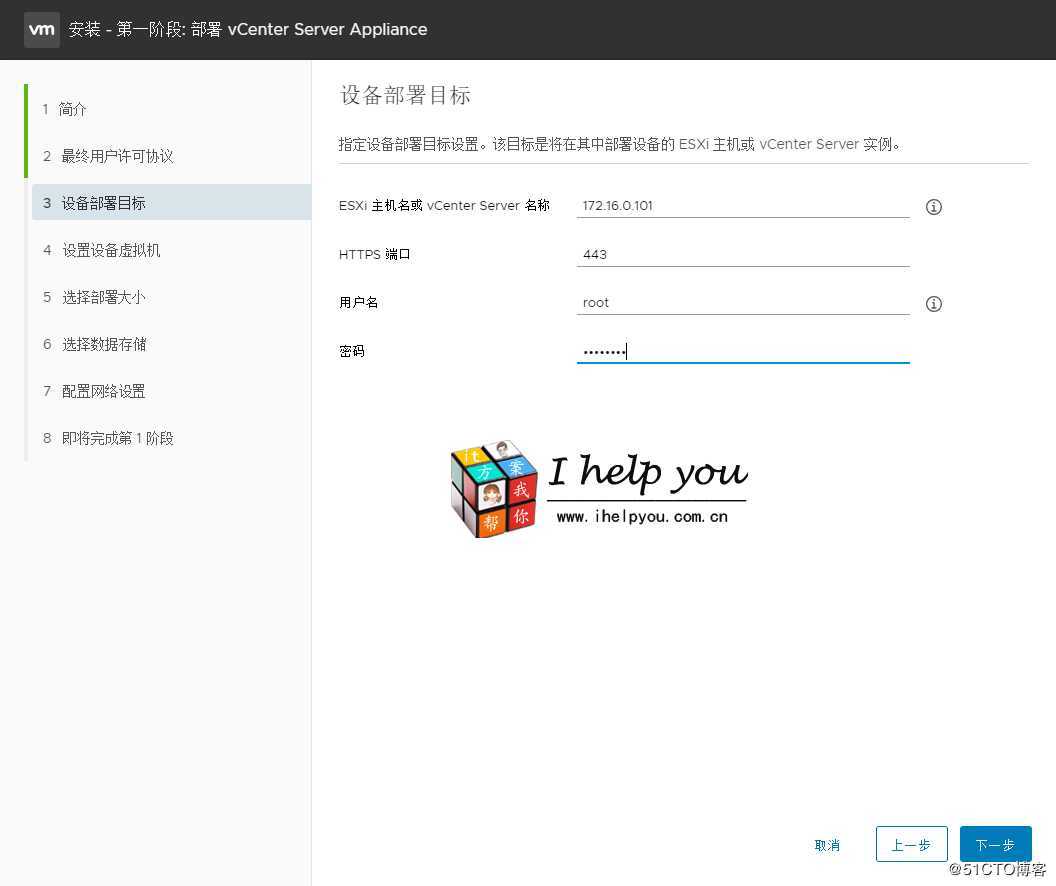Focus the HTTPS 端口 field showing 443
1056x886 pixels.
(743, 254)
